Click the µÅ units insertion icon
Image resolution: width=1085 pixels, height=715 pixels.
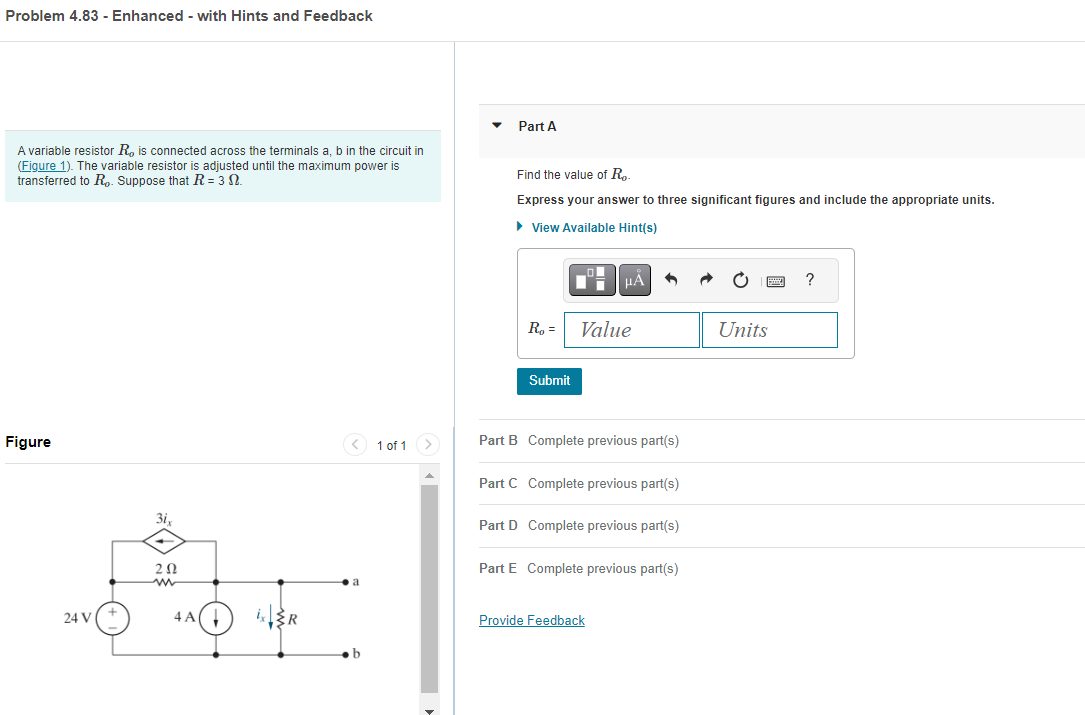[633, 279]
